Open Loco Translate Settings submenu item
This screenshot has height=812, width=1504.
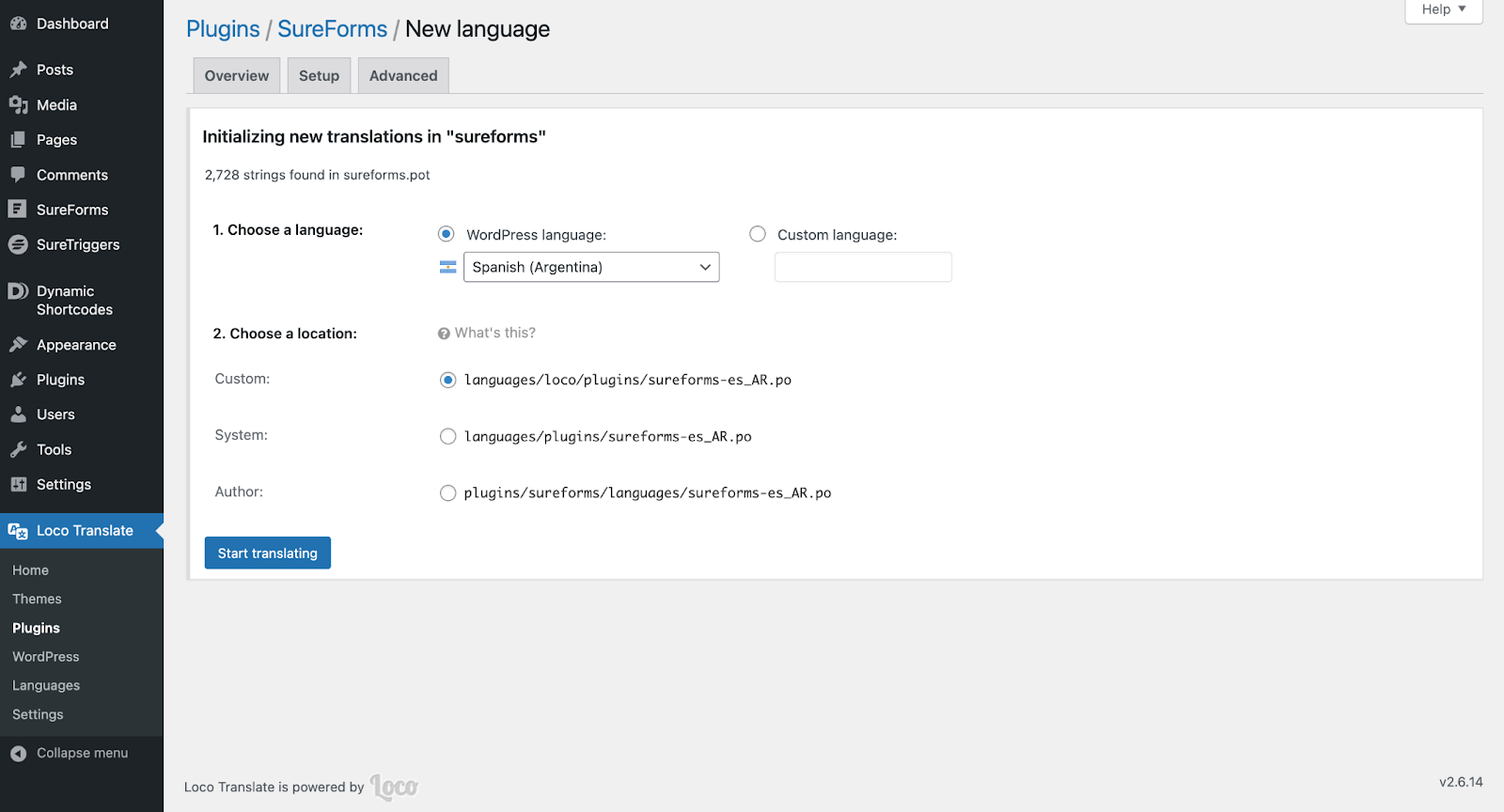[x=38, y=714]
